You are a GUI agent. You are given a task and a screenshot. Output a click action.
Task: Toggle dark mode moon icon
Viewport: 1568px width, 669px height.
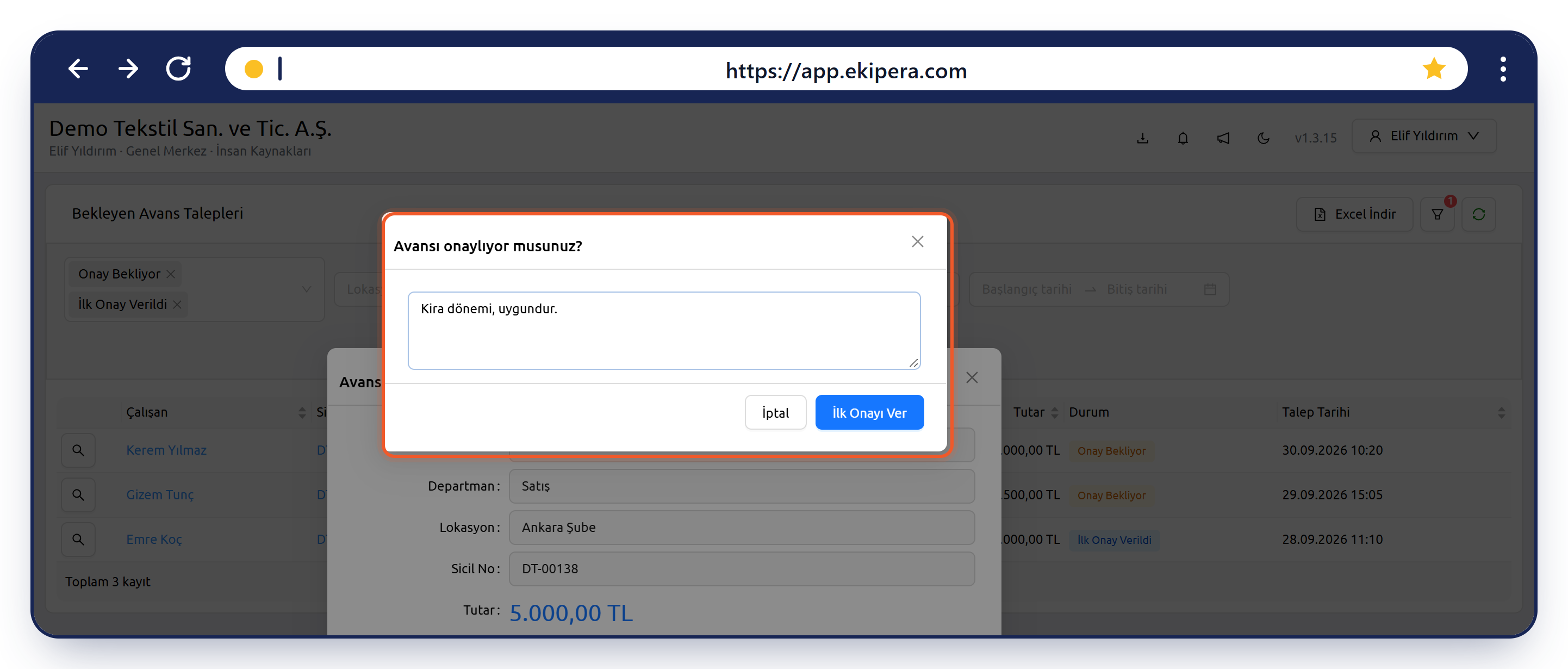click(x=1263, y=138)
